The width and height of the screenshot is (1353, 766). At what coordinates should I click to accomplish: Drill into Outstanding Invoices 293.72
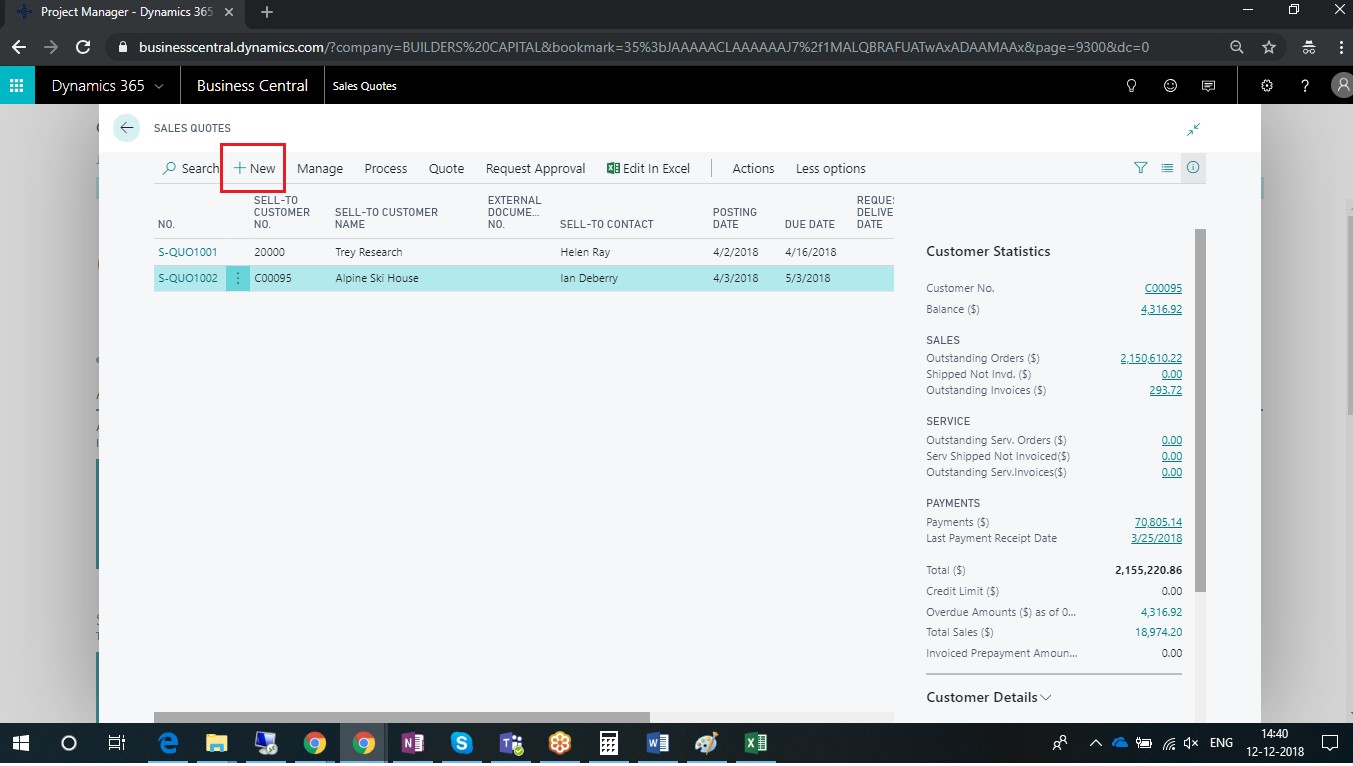[x=1166, y=390]
